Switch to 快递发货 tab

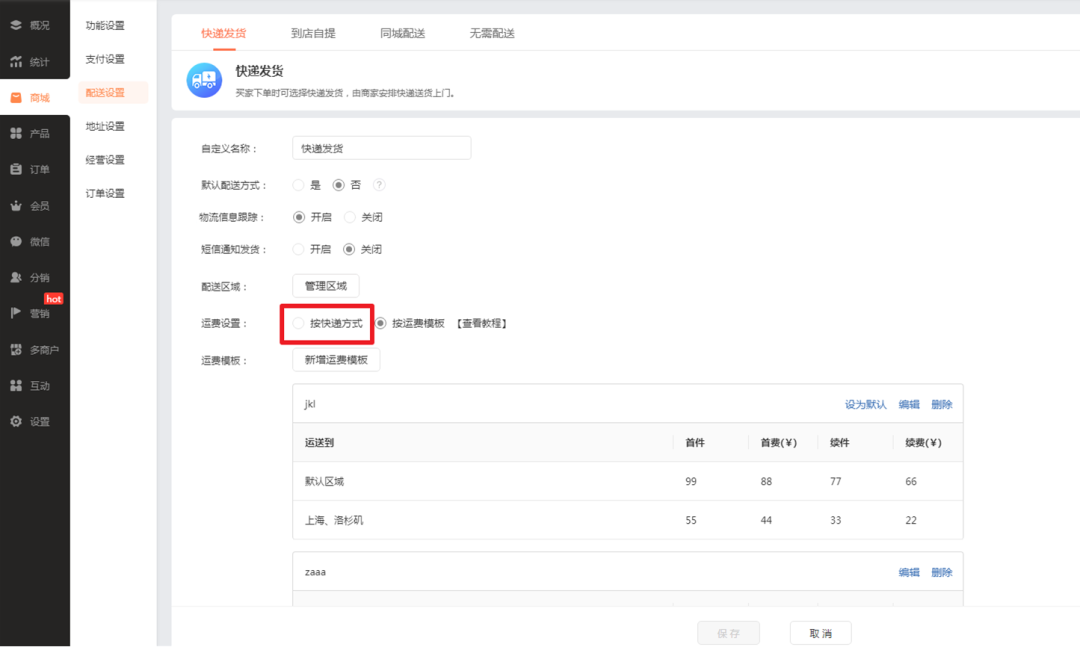pos(224,33)
